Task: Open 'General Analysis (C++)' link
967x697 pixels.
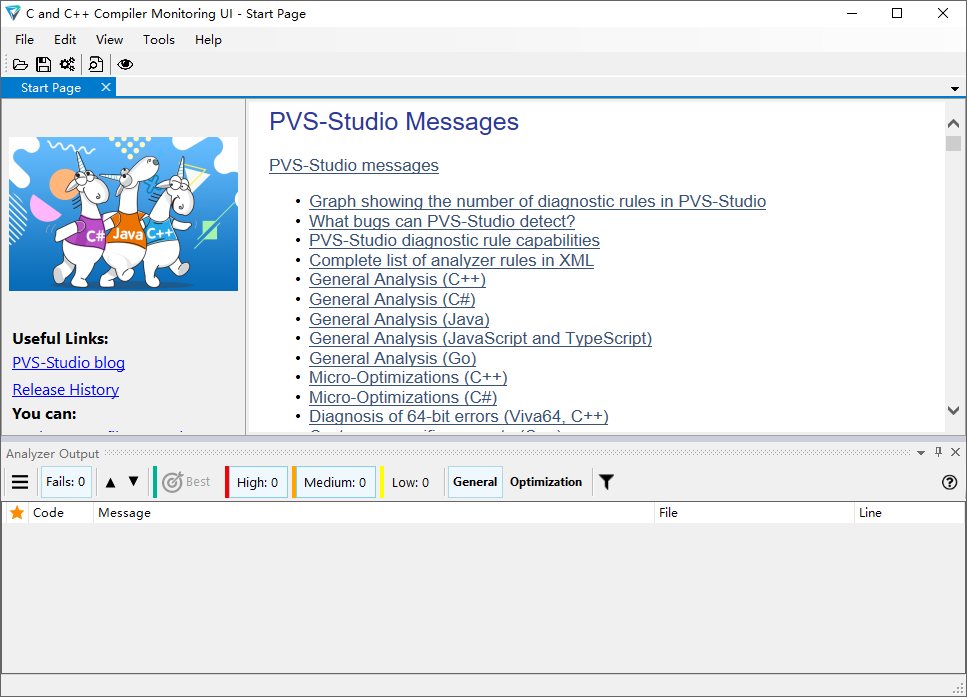Action: coord(398,279)
